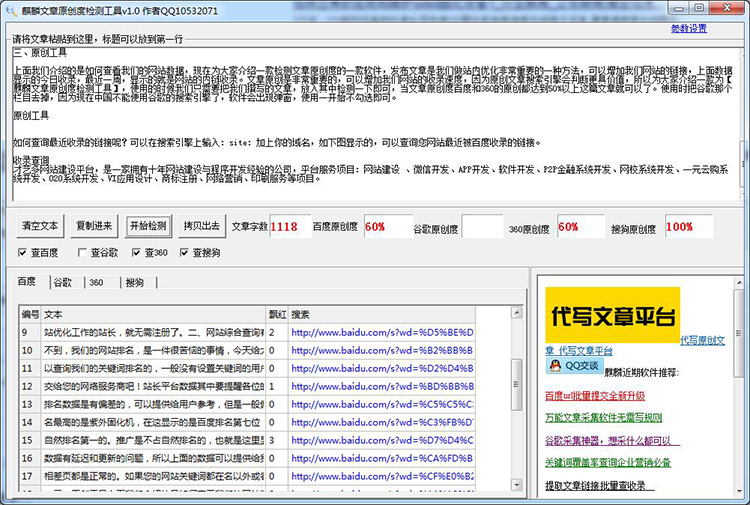This screenshot has width=750, height=505.
Task: Open 关键词覆盖率查询企业营销必备 link
Action: [x=608, y=462]
